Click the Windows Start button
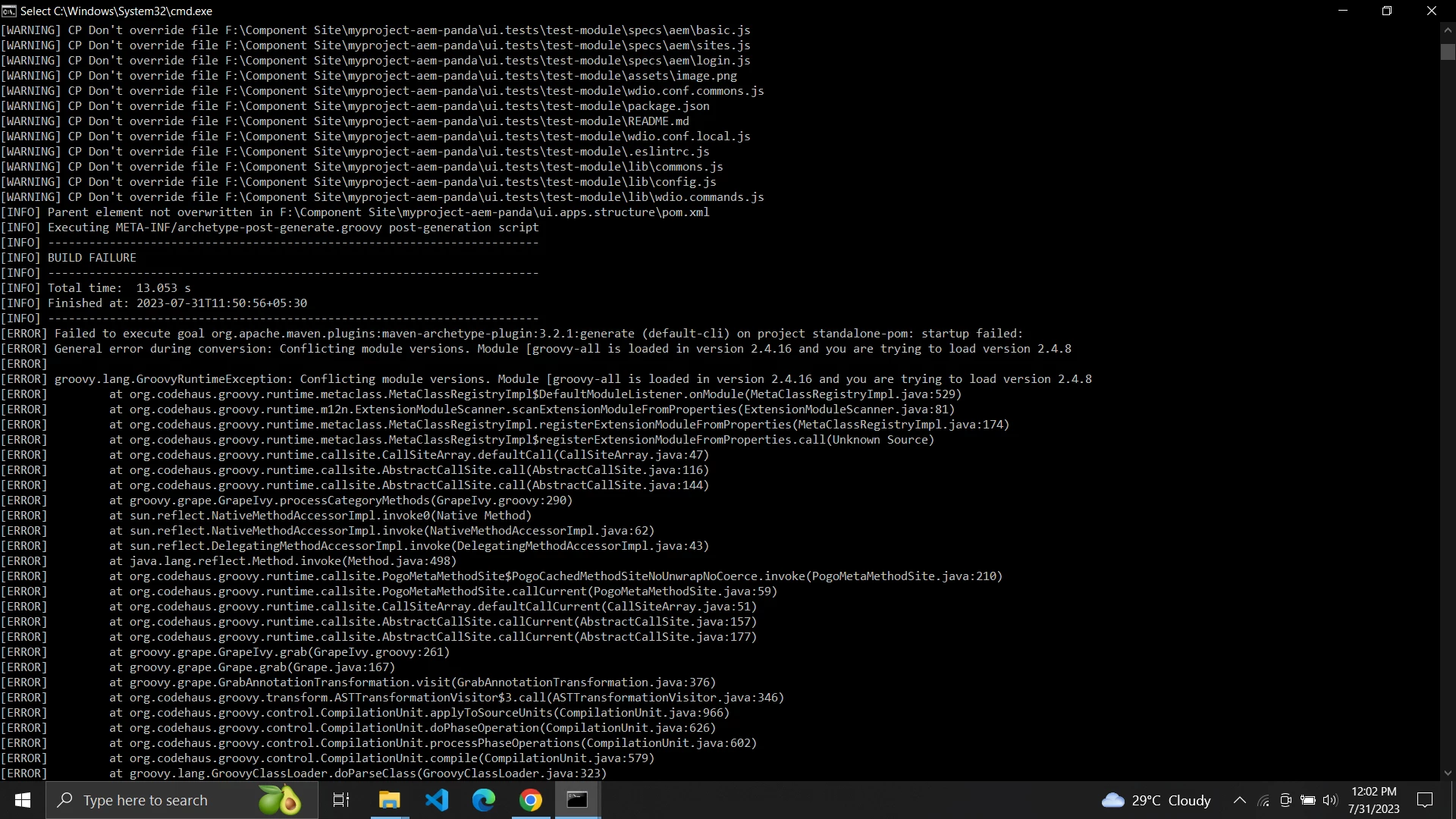This screenshot has height=819, width=1456. click(22, 800)
